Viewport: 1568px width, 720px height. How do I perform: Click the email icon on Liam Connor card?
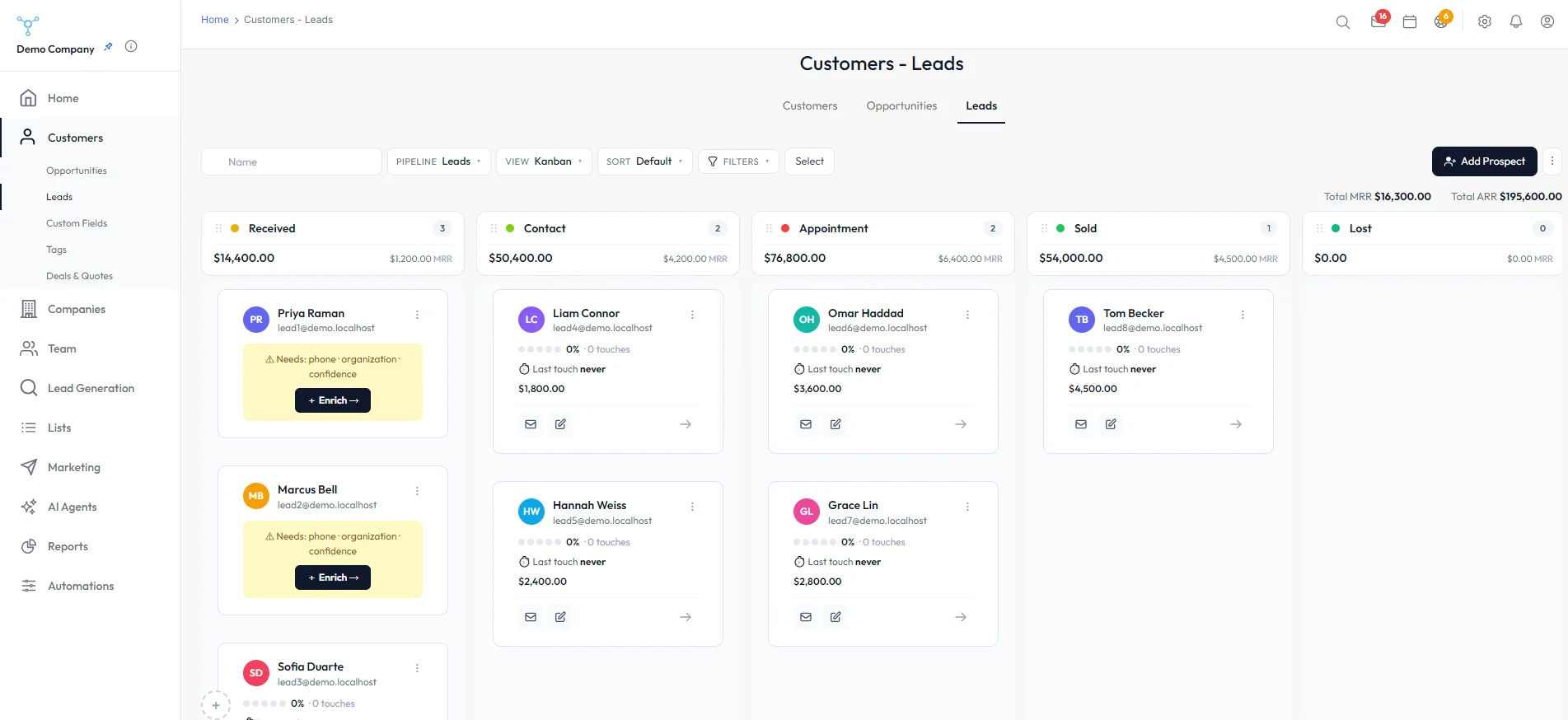point(531,424)
